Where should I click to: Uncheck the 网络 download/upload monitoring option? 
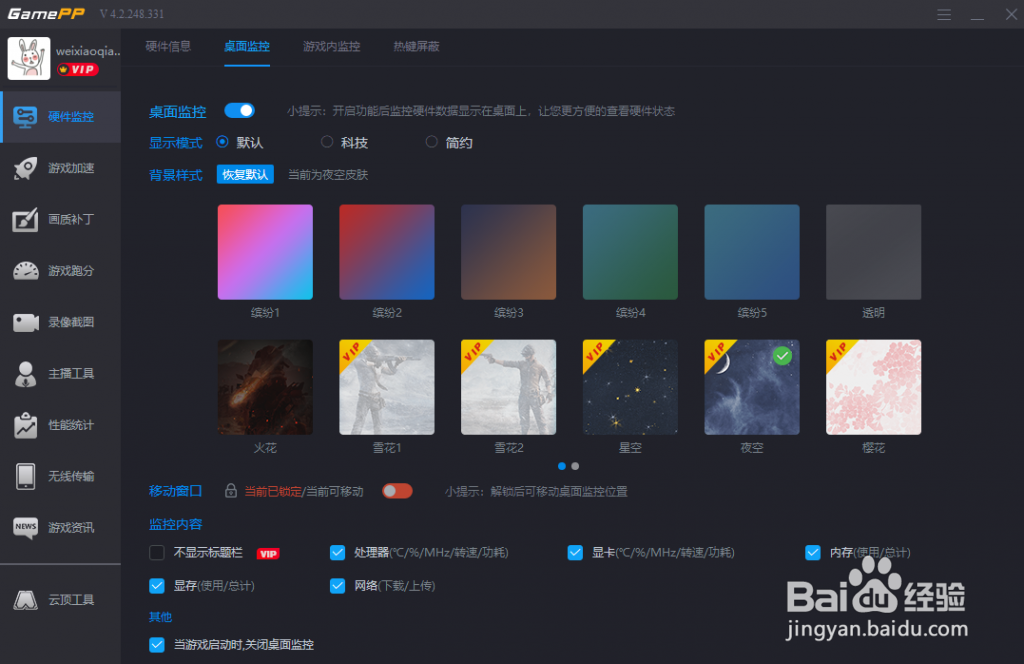pos(337,586)
